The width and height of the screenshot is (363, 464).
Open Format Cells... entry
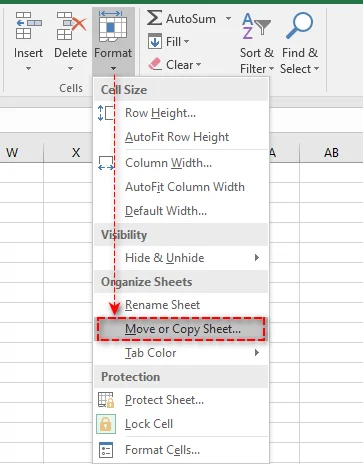(181, 450)
